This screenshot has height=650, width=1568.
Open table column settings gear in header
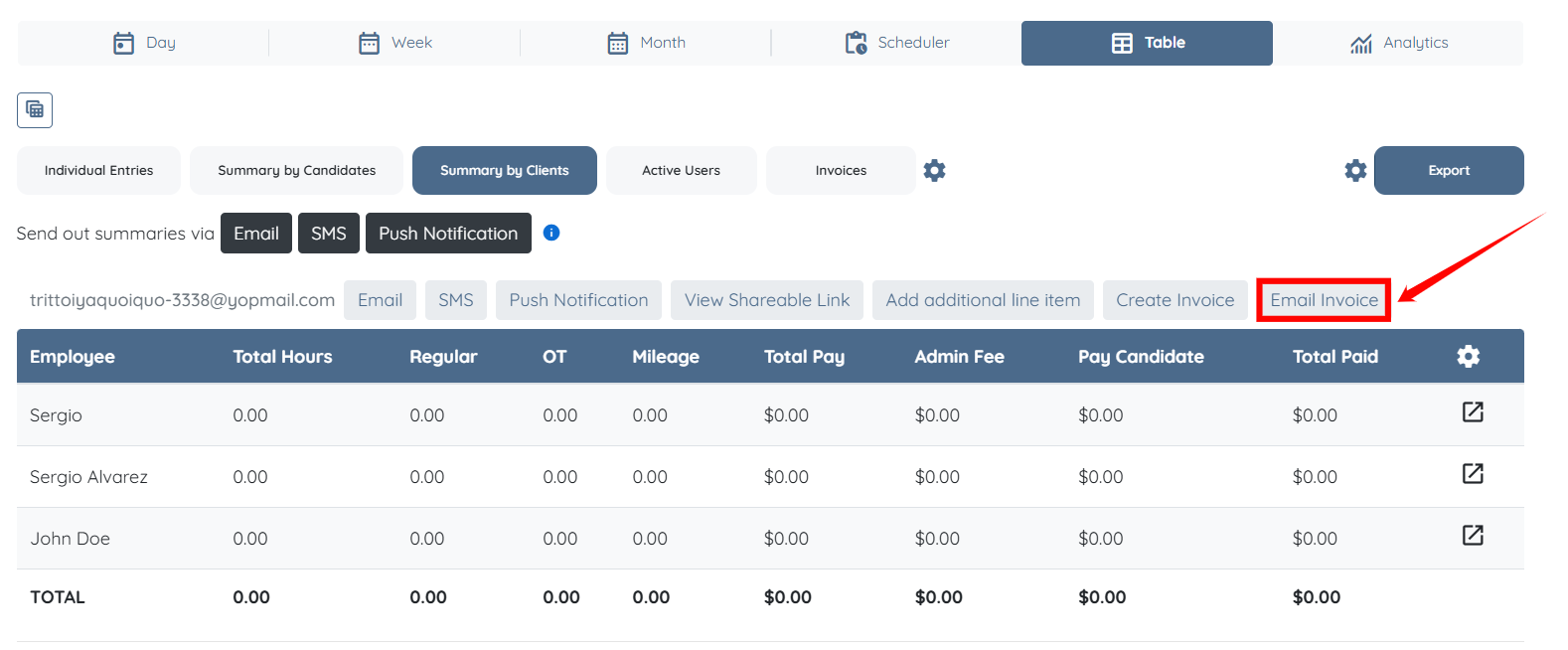pyautogui.click(x=1468, y=356)
